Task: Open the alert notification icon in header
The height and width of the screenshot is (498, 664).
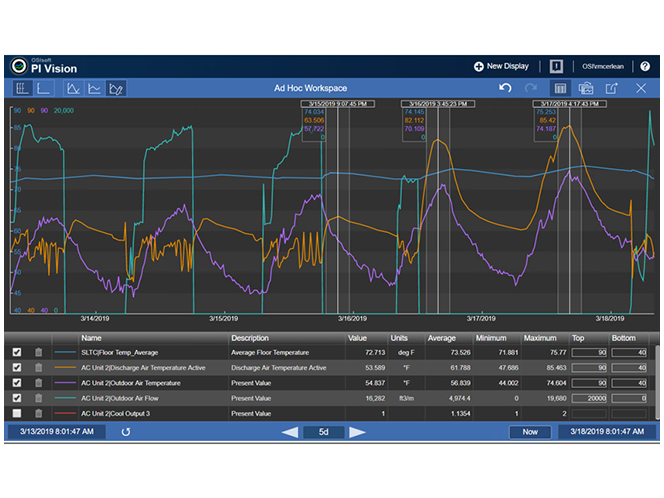Action: [x=556, y=66]
